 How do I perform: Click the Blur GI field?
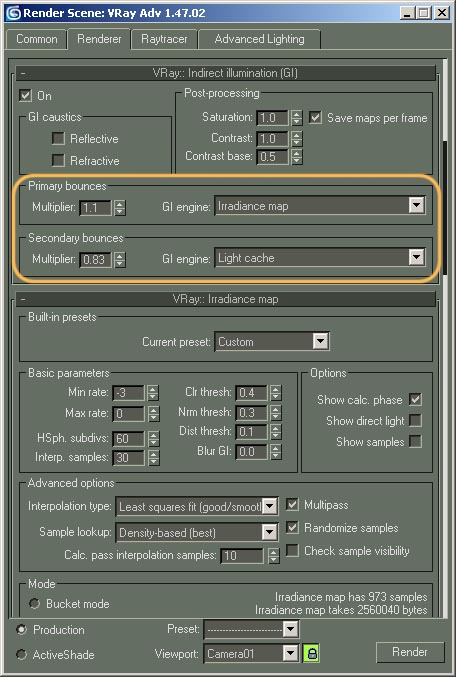[252, 452]
